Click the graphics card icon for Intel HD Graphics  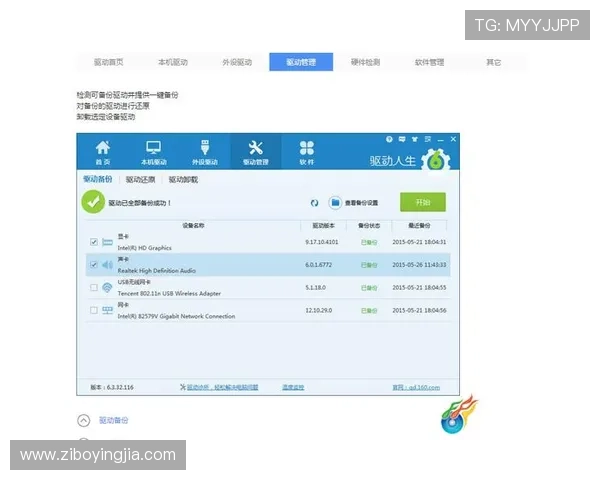108,242
